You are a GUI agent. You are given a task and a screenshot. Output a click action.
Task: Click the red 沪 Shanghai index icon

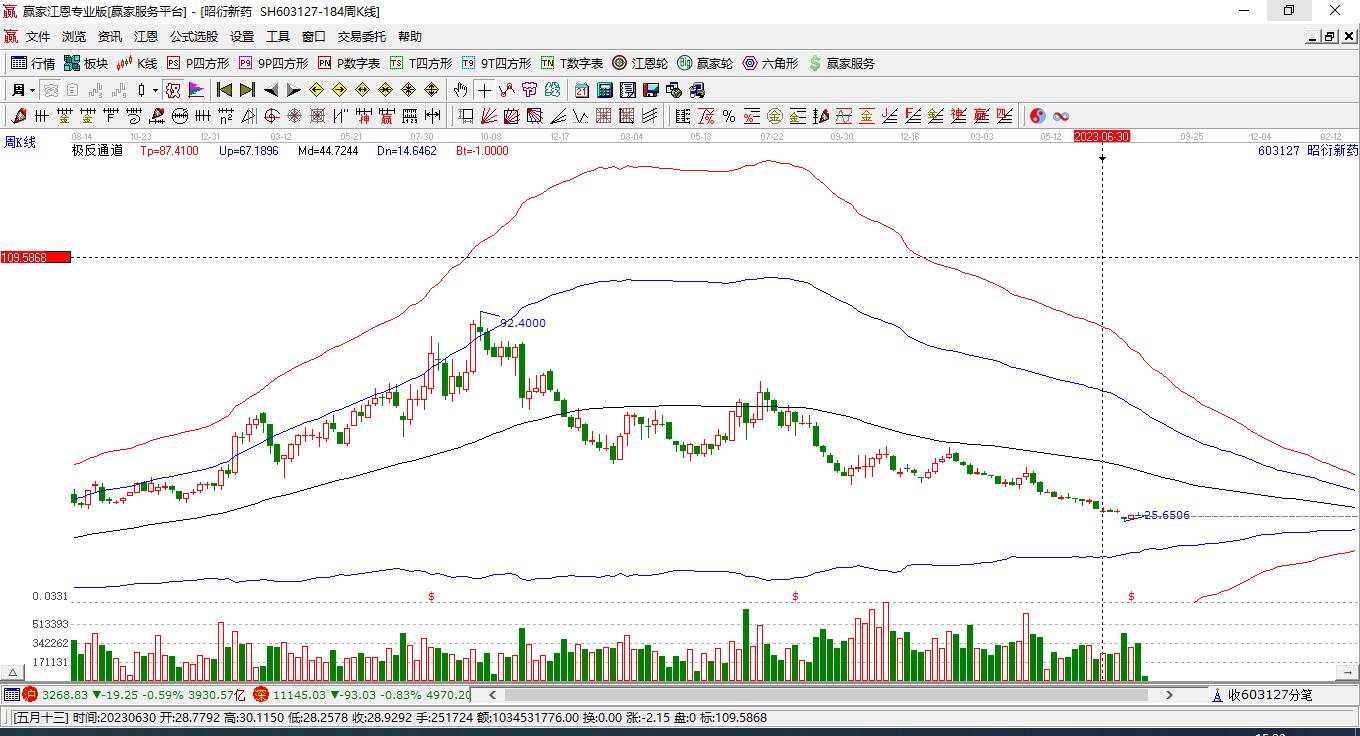[x=30, y=694]
